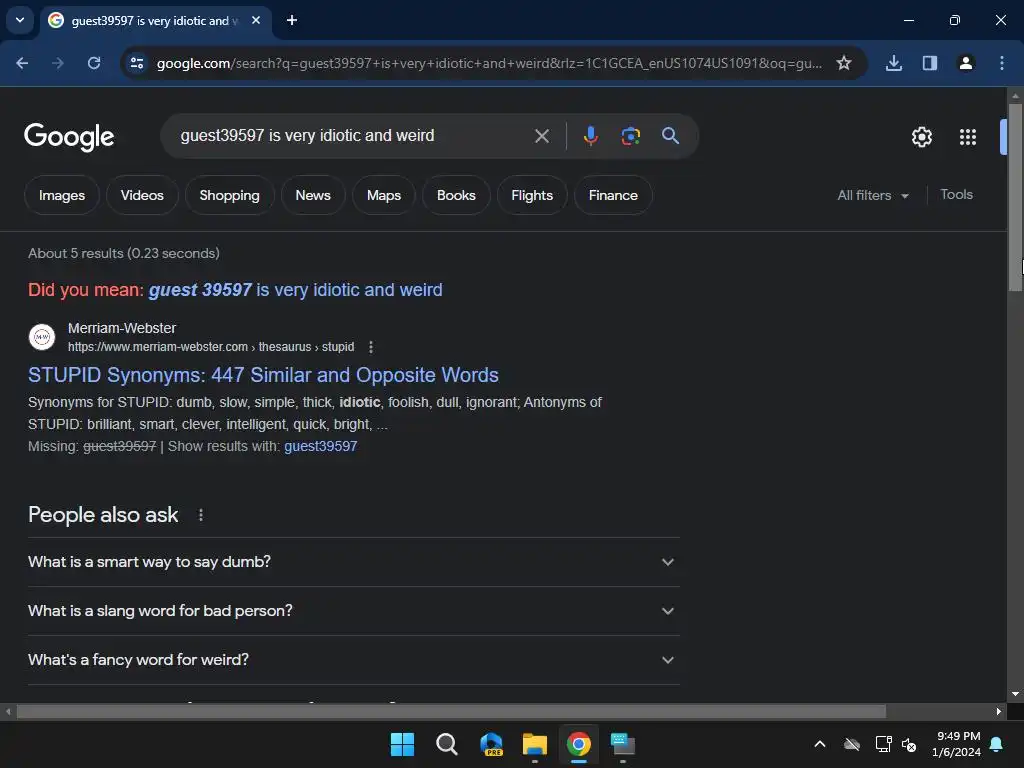Open the site information icon in the address bar
Viewport: 1024px width, 768px height.
137,63
